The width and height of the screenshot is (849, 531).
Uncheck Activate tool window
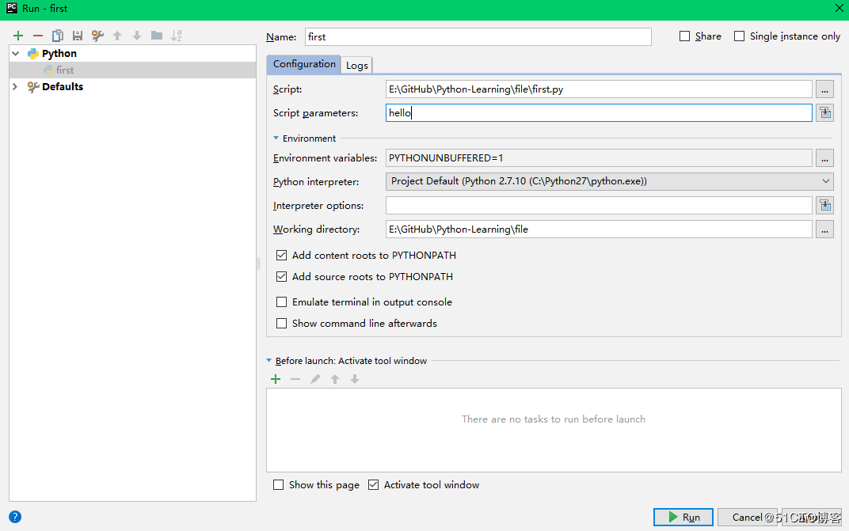(373, 485)
